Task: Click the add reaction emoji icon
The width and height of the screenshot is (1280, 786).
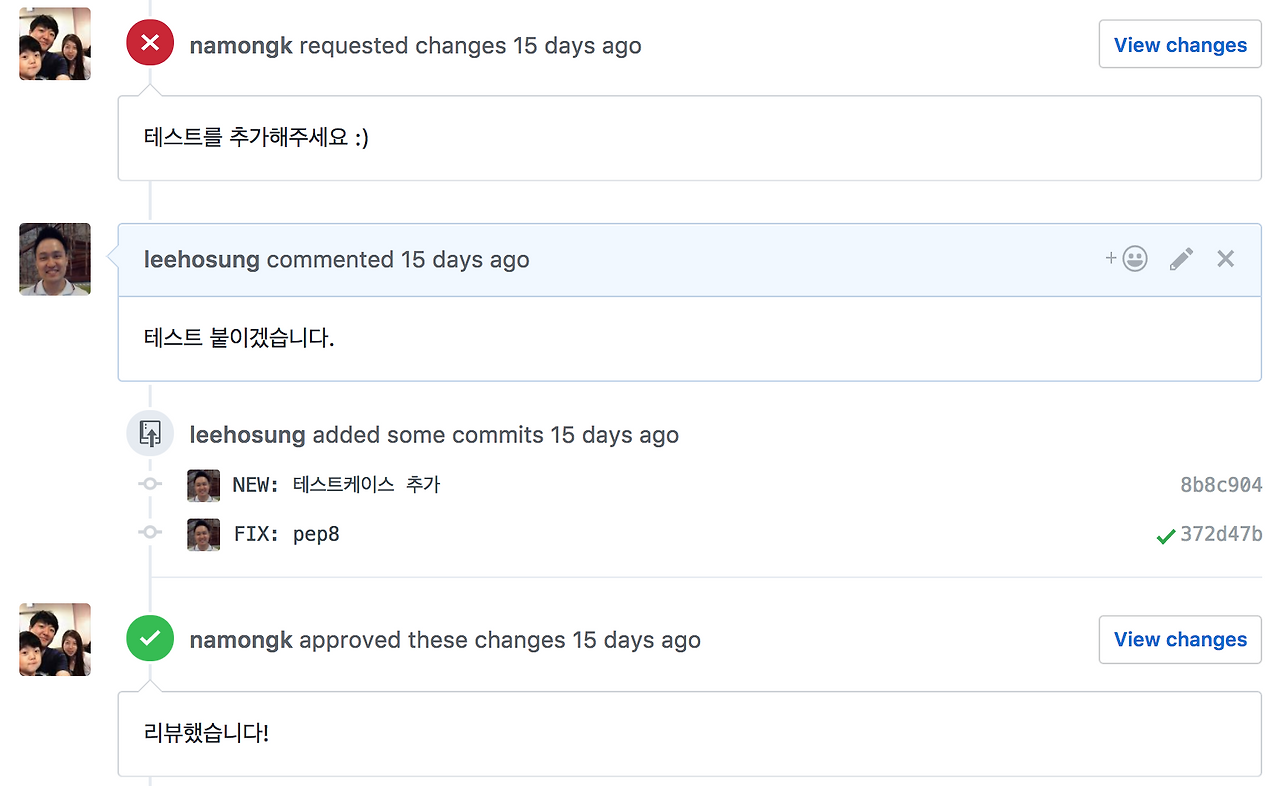Action: [1126, 259]
